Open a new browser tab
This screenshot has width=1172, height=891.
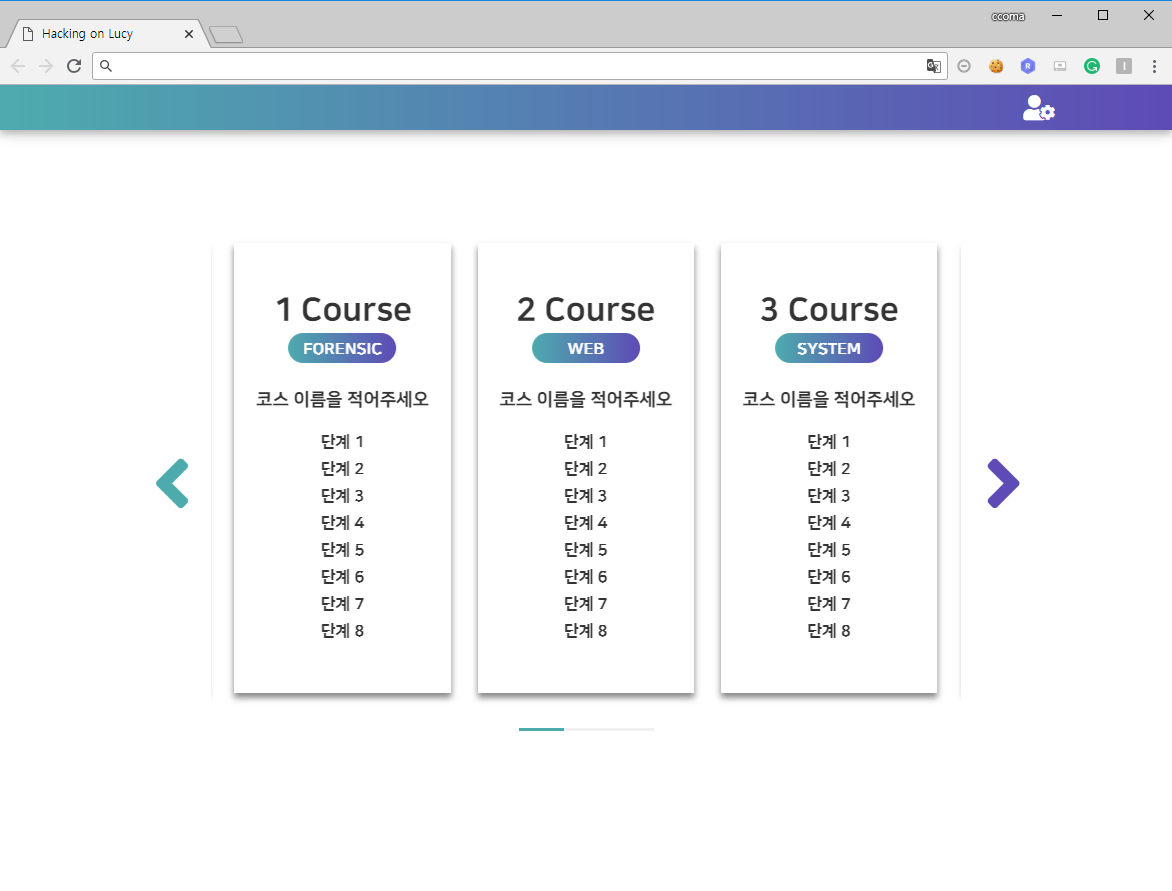(227, 36)
